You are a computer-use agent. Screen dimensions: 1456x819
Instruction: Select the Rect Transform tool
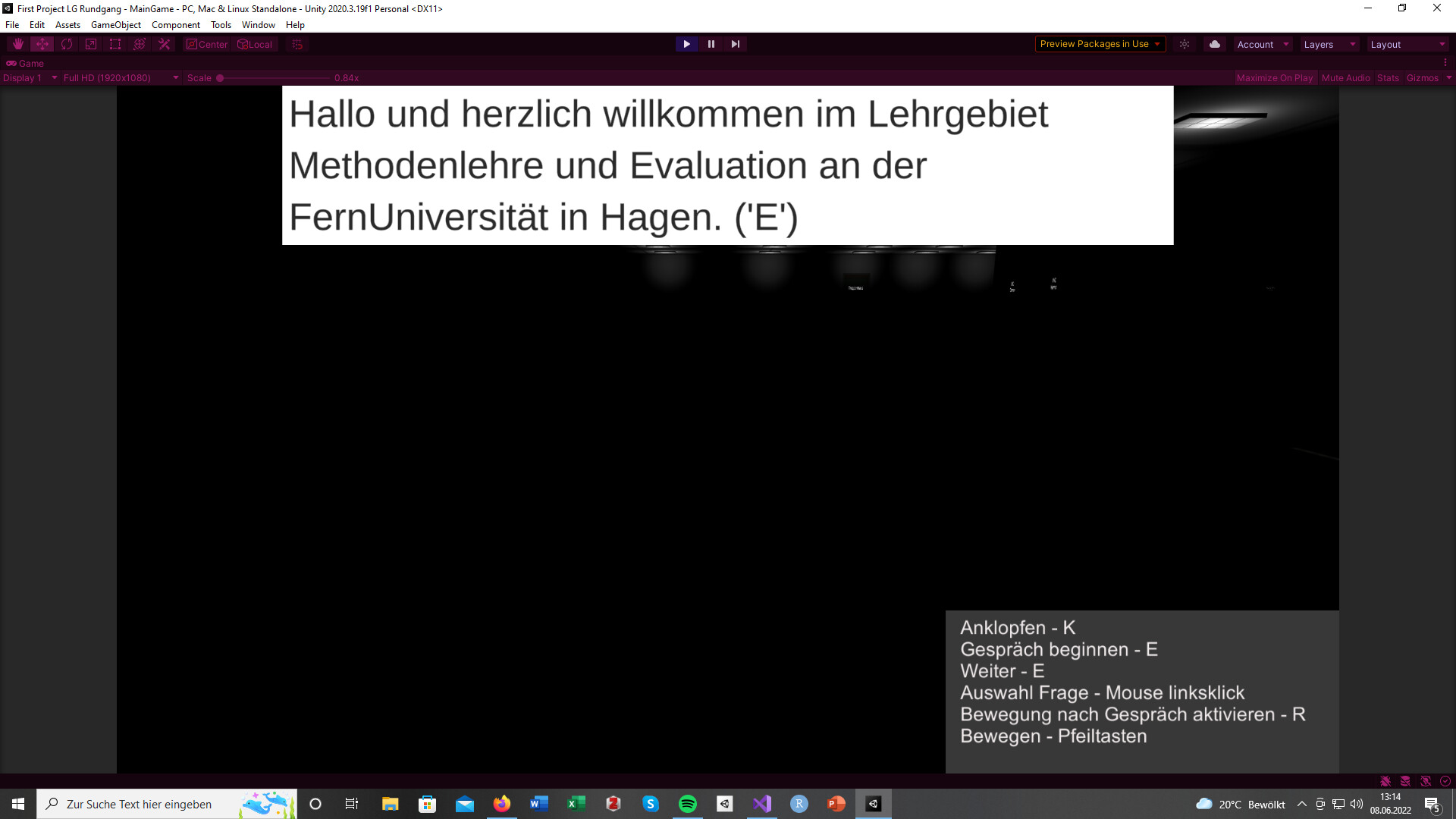point(115,44)
